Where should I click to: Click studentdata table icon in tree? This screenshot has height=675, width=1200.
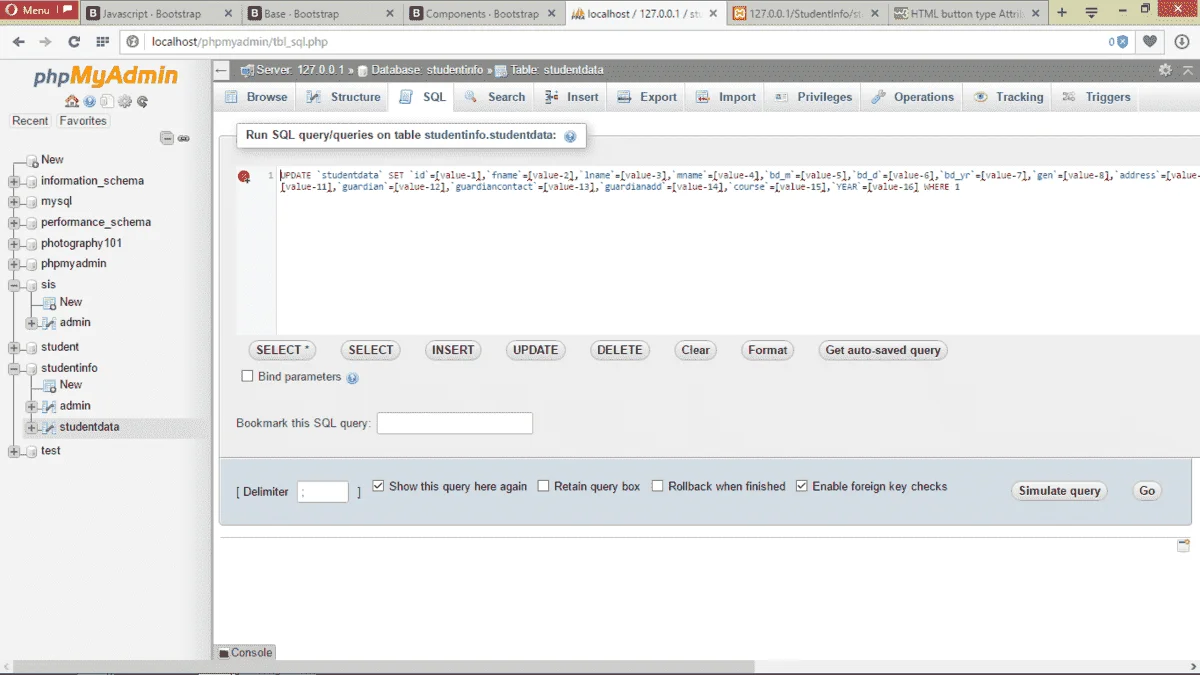tap(48, 428)
